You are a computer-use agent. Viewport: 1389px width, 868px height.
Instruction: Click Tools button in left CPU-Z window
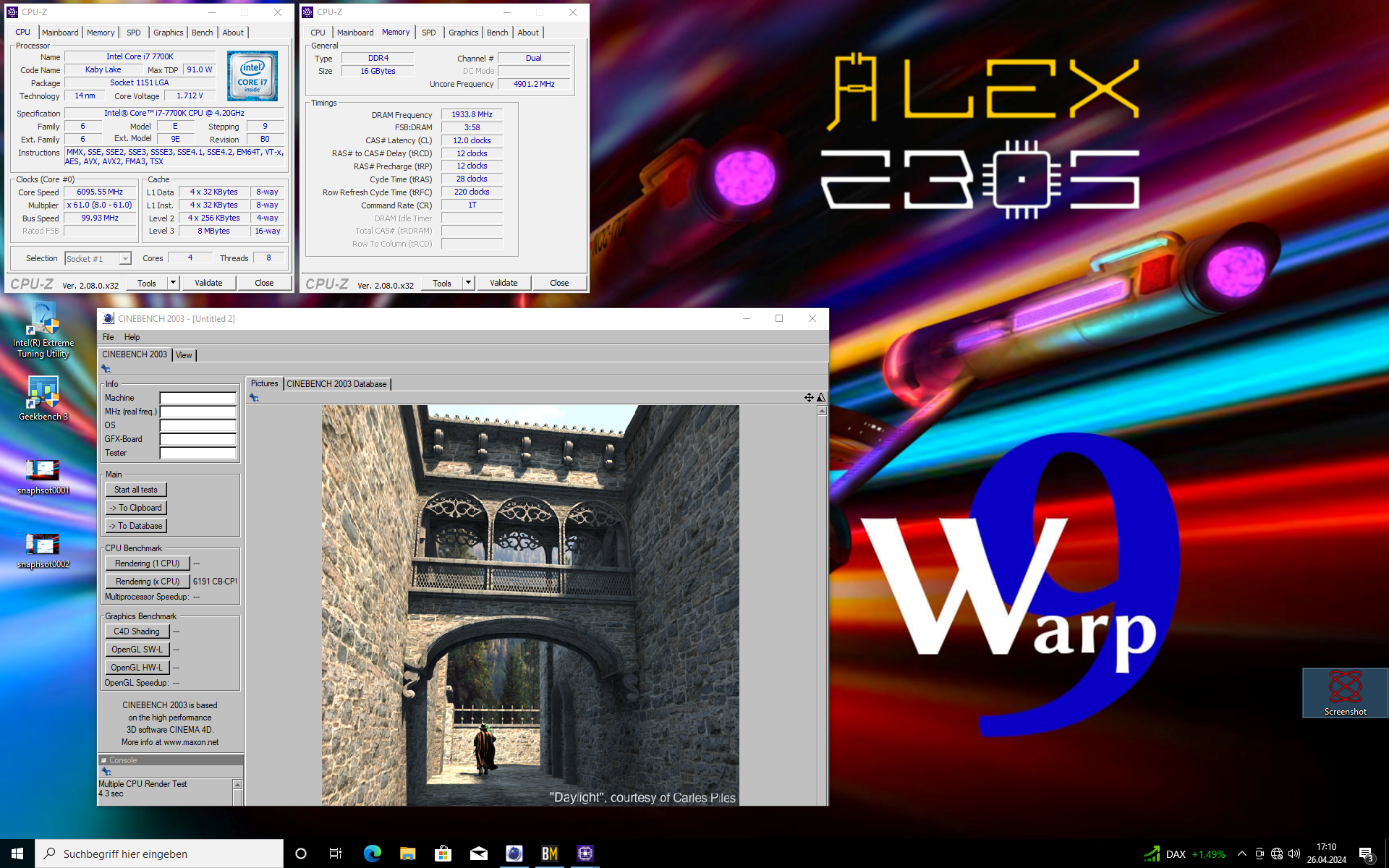tap(147, 283)
